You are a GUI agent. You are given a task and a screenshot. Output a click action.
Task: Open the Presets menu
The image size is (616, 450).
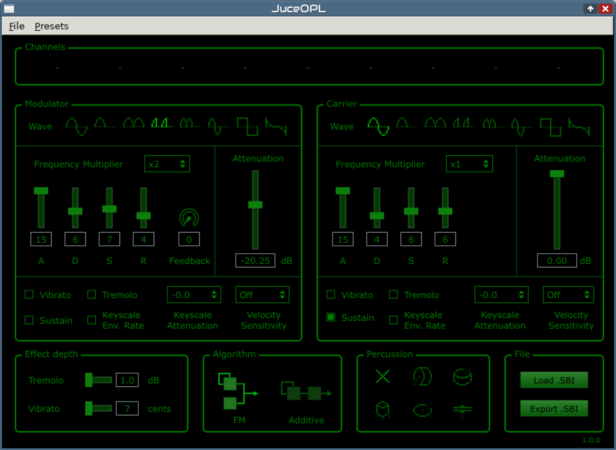click(x=51, y=26)
